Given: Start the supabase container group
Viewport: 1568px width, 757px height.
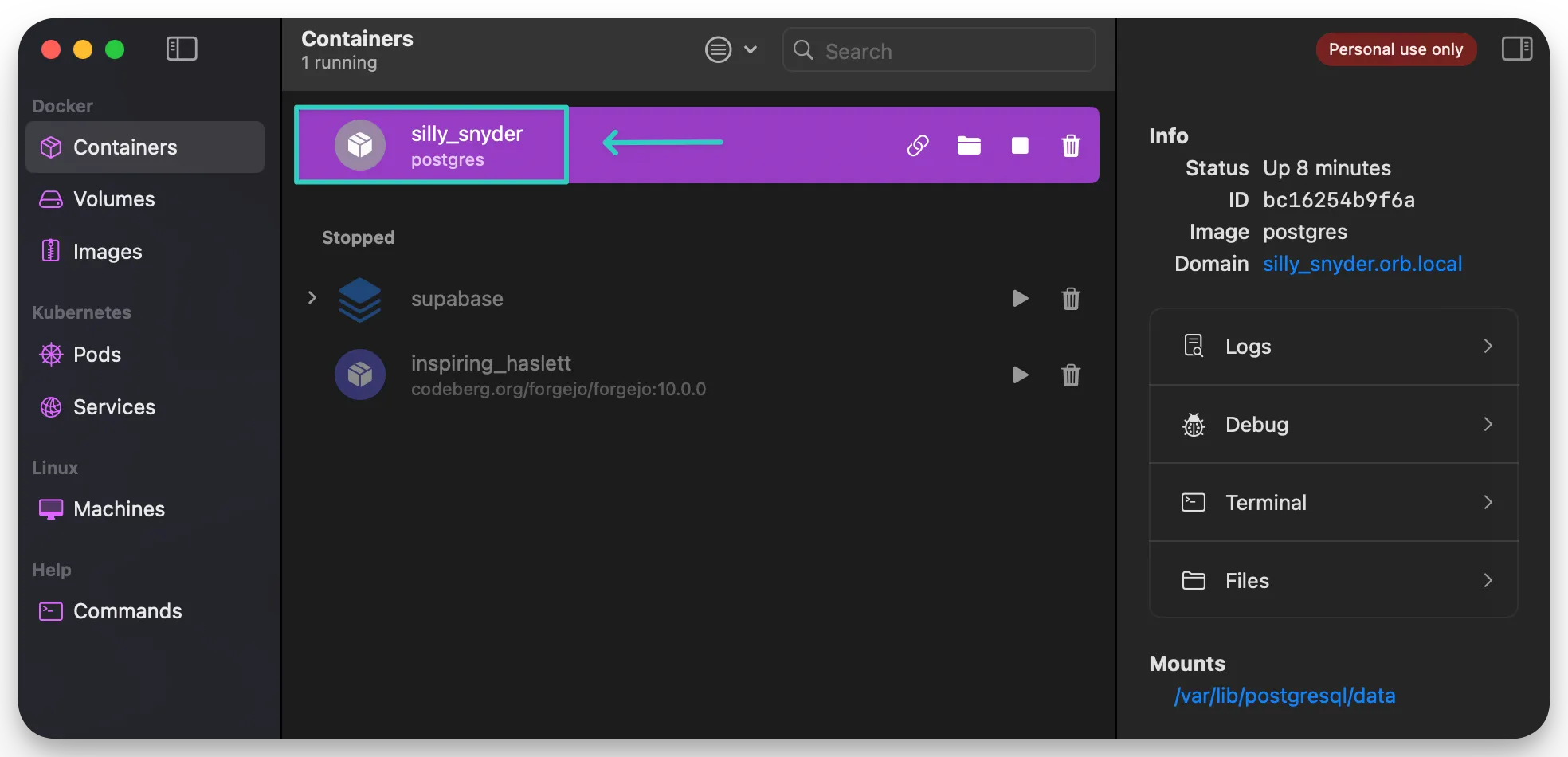Looking at the screenshot, I should coord(1020,299).
